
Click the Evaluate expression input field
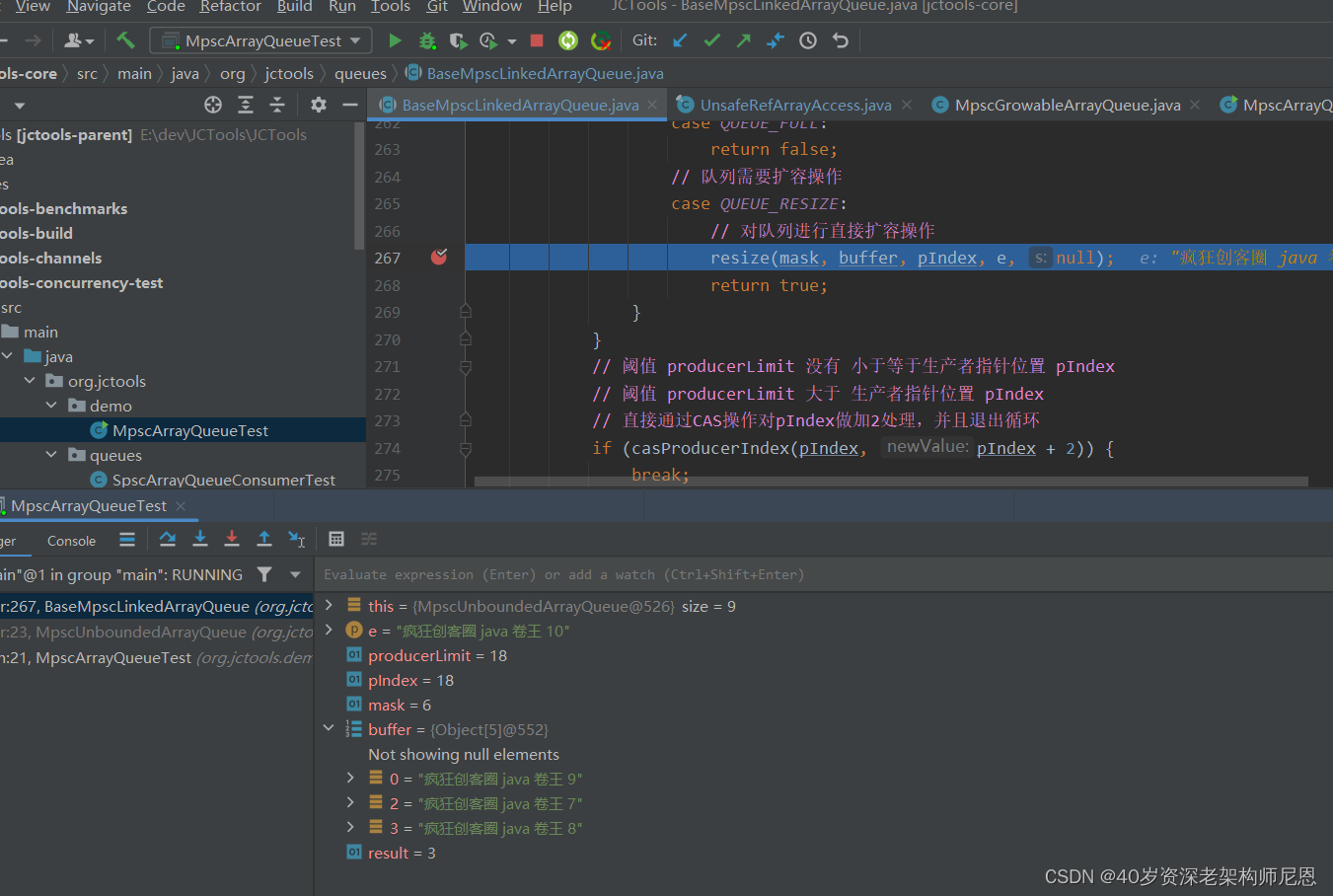tap(824, 574)
